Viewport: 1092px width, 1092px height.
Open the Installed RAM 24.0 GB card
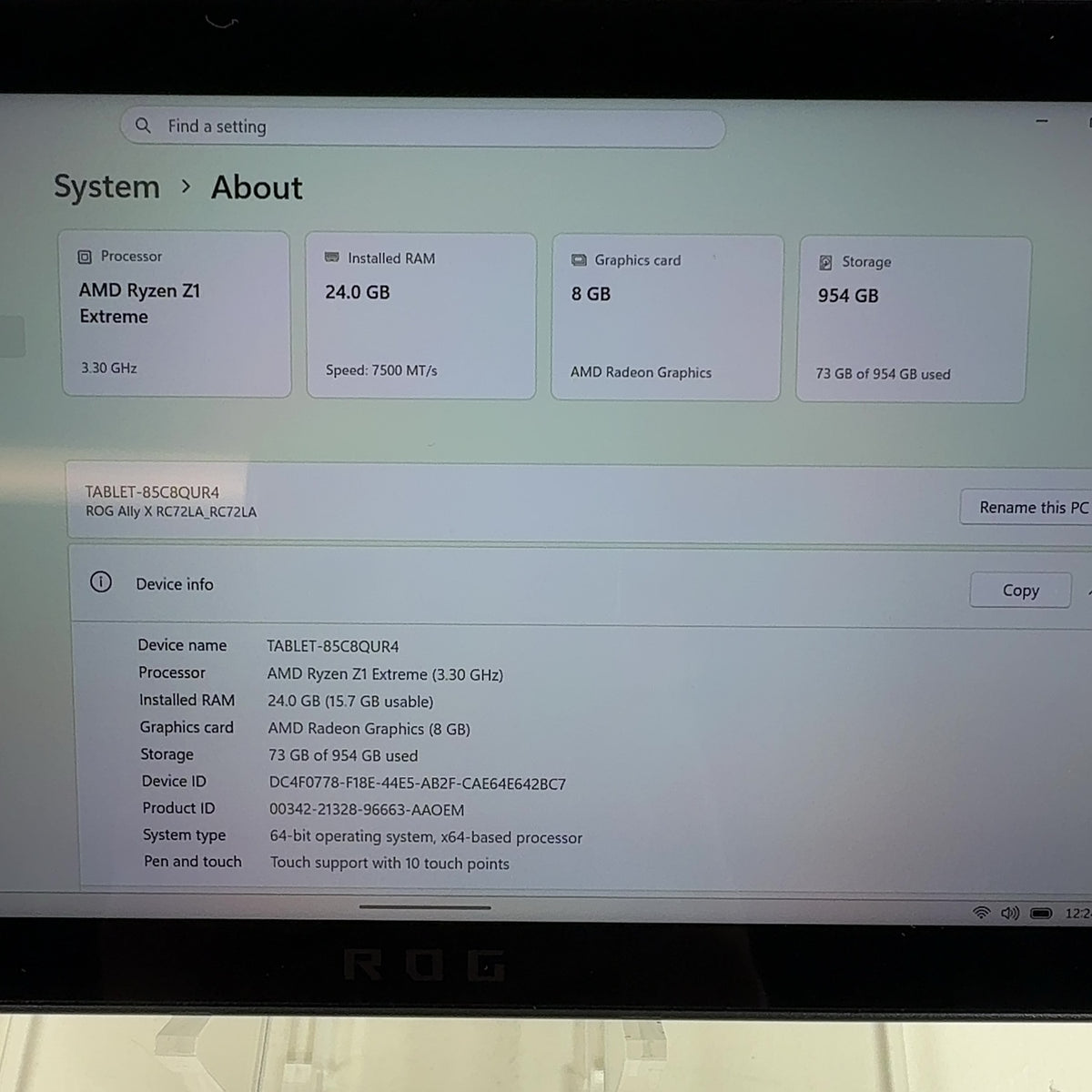point(421,316)
